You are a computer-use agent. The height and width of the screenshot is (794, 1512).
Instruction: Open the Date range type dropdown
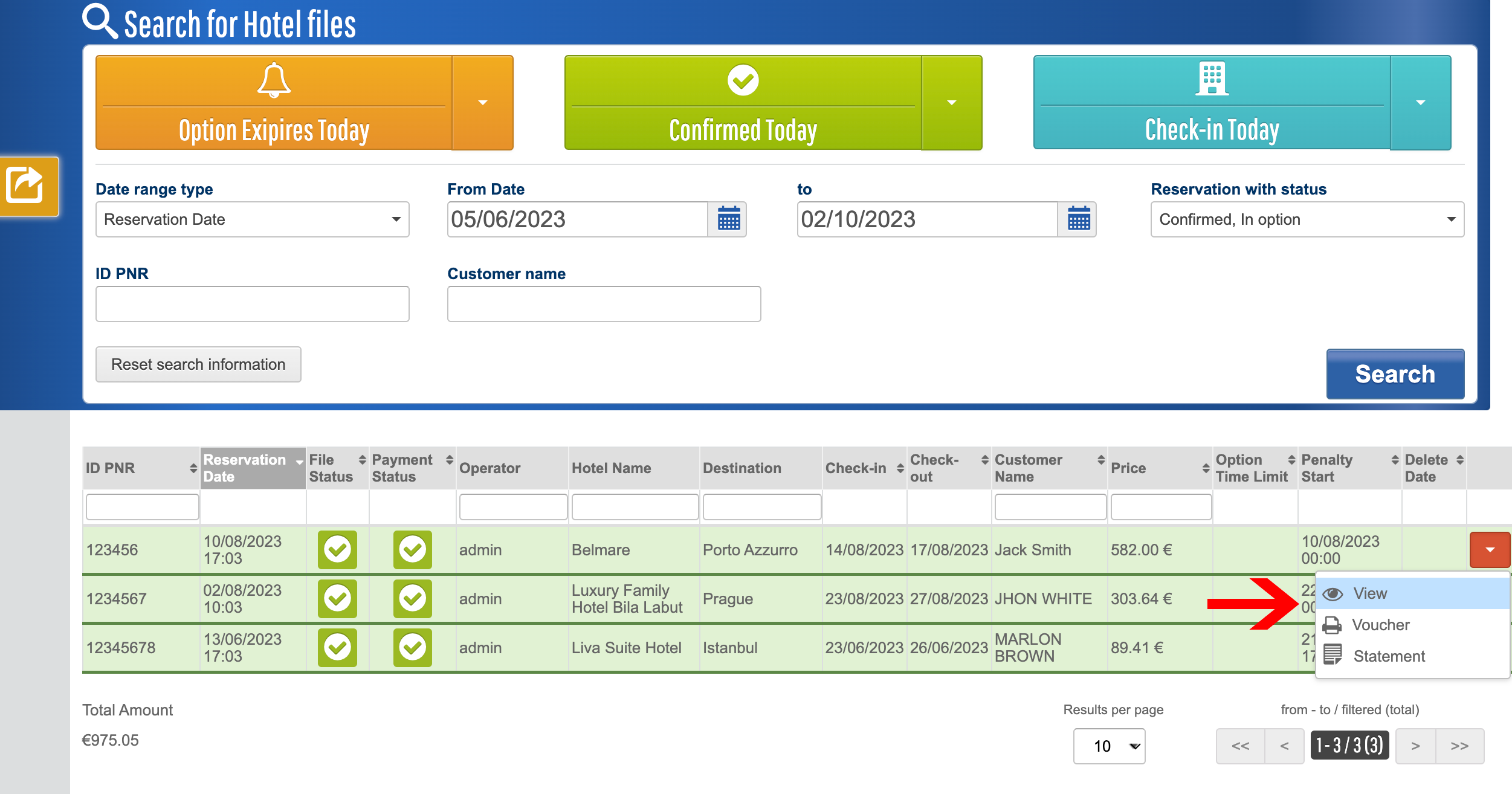252,219
